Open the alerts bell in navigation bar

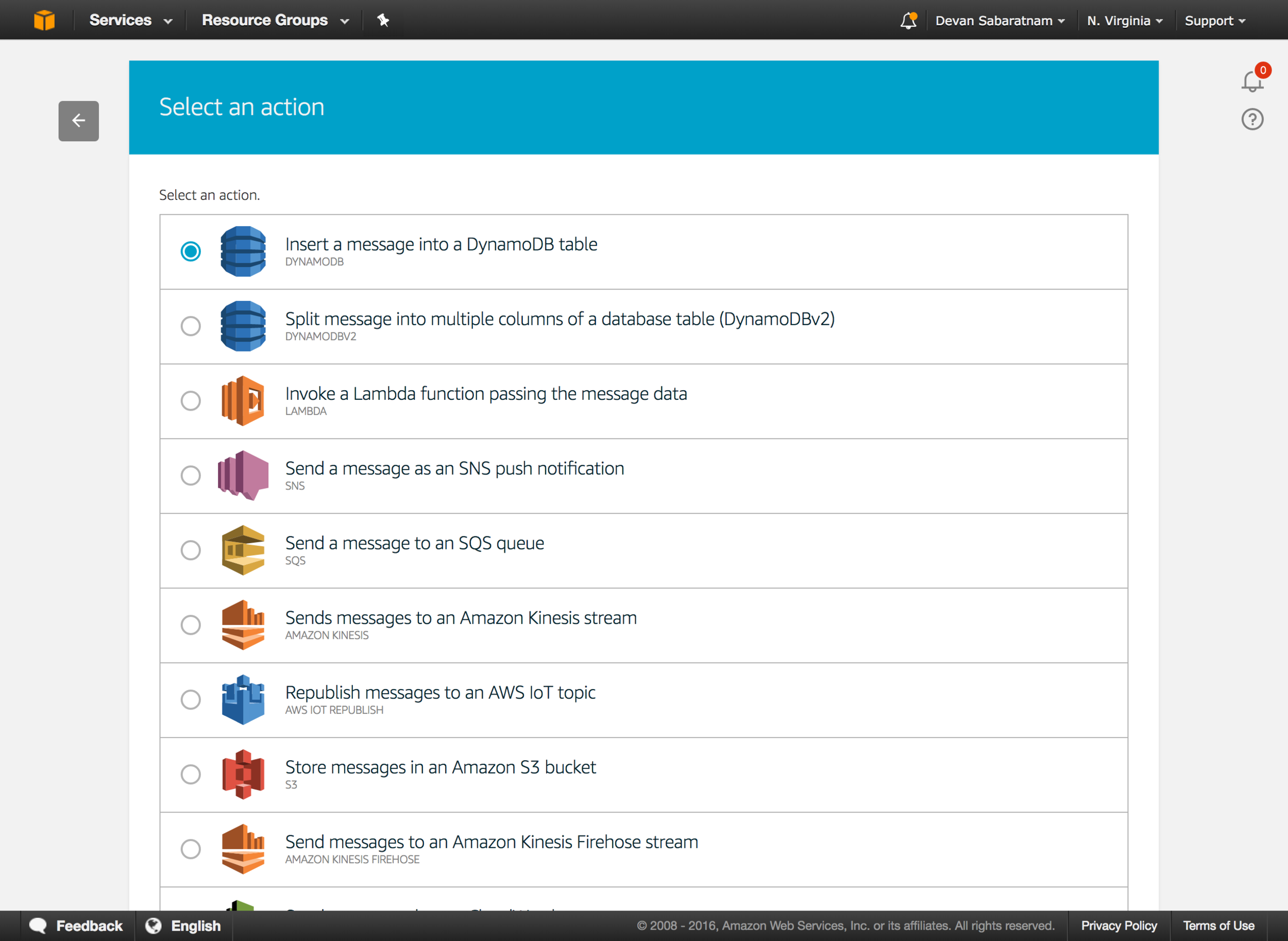pyautogui.click(x=908, y=21)
